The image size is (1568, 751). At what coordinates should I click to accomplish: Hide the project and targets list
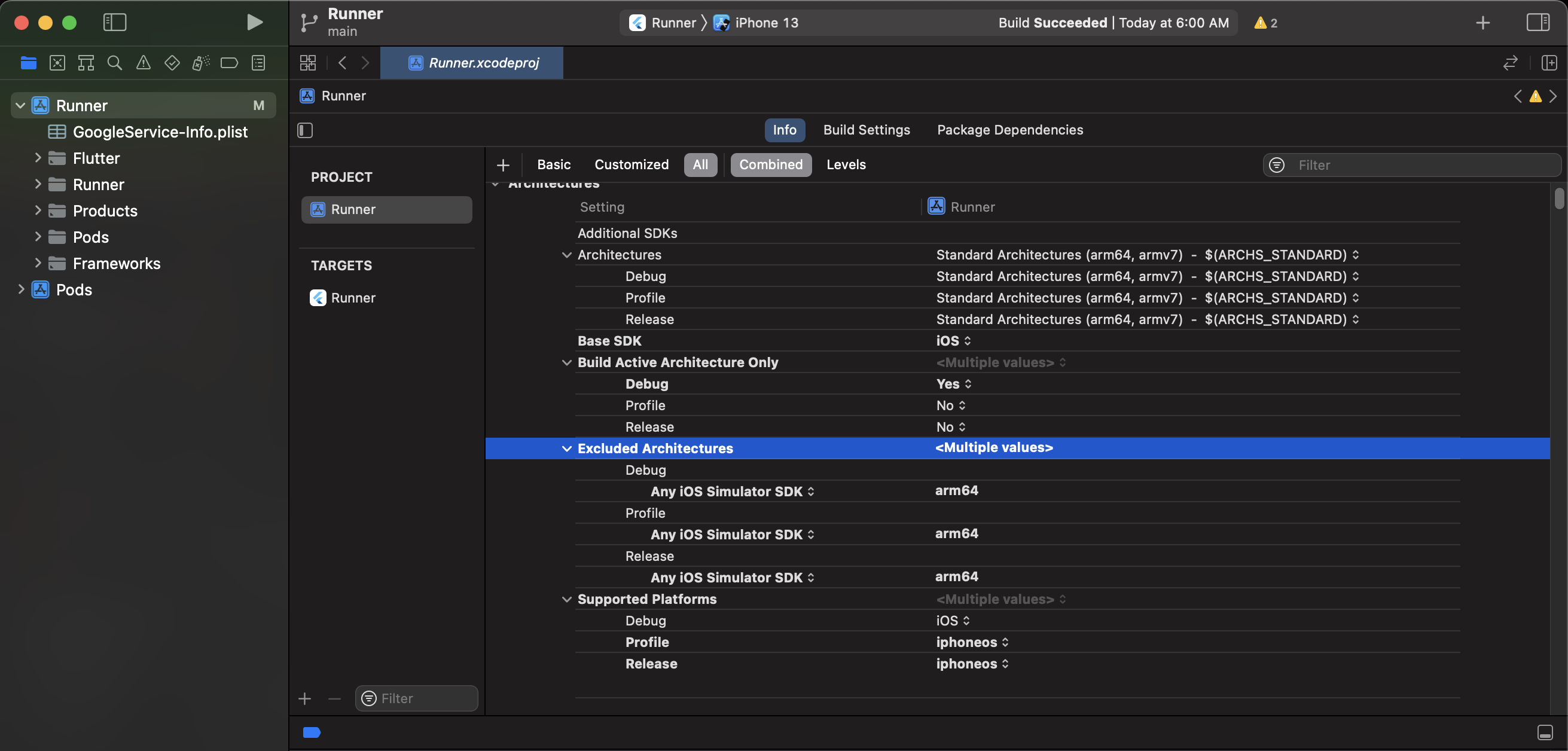305,130
